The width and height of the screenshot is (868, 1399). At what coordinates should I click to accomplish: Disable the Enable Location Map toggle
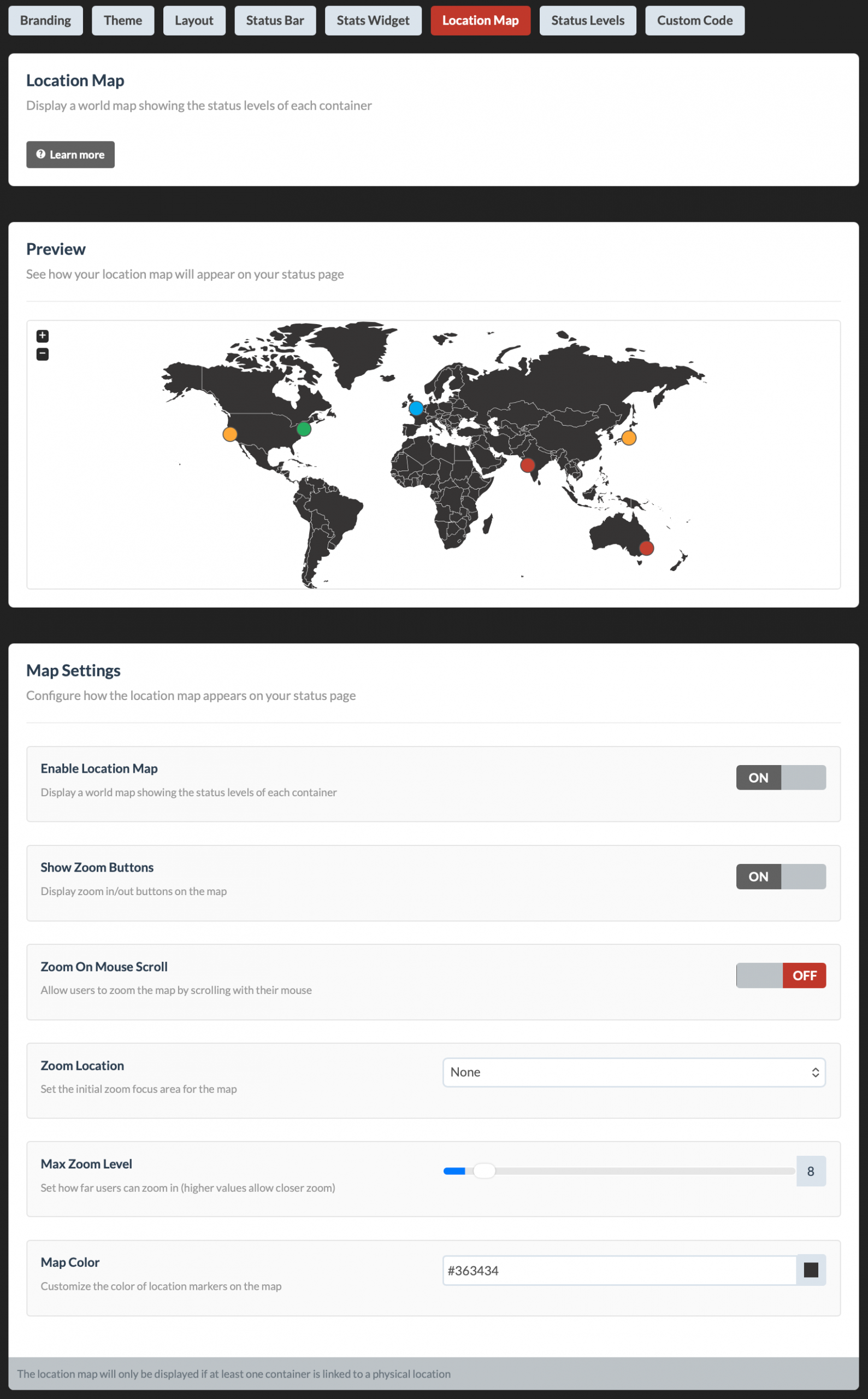tap(780, 778)
